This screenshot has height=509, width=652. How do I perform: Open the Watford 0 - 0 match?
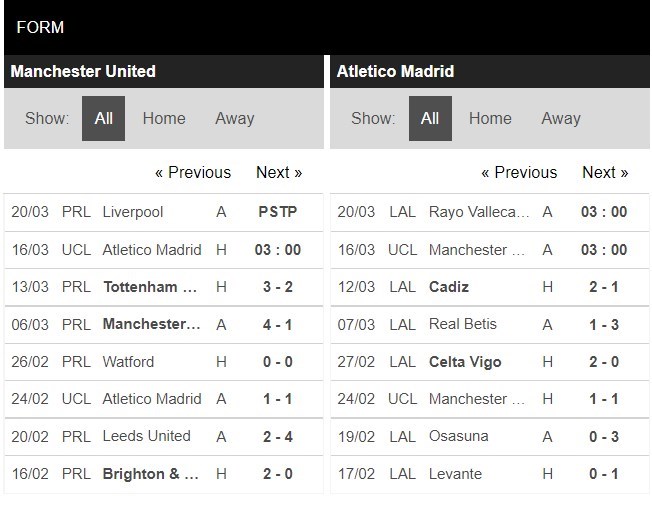[164, 362]
